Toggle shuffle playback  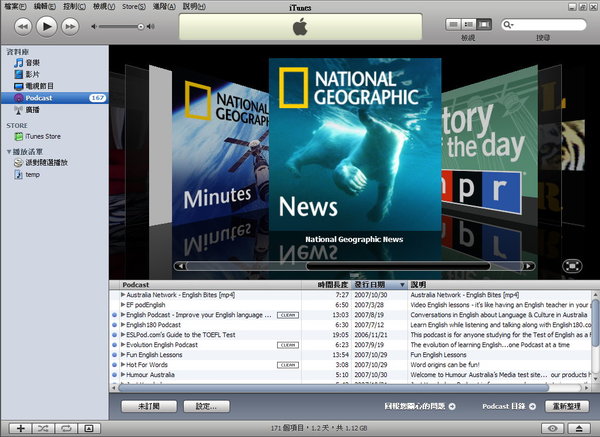[x=43, y=429]
